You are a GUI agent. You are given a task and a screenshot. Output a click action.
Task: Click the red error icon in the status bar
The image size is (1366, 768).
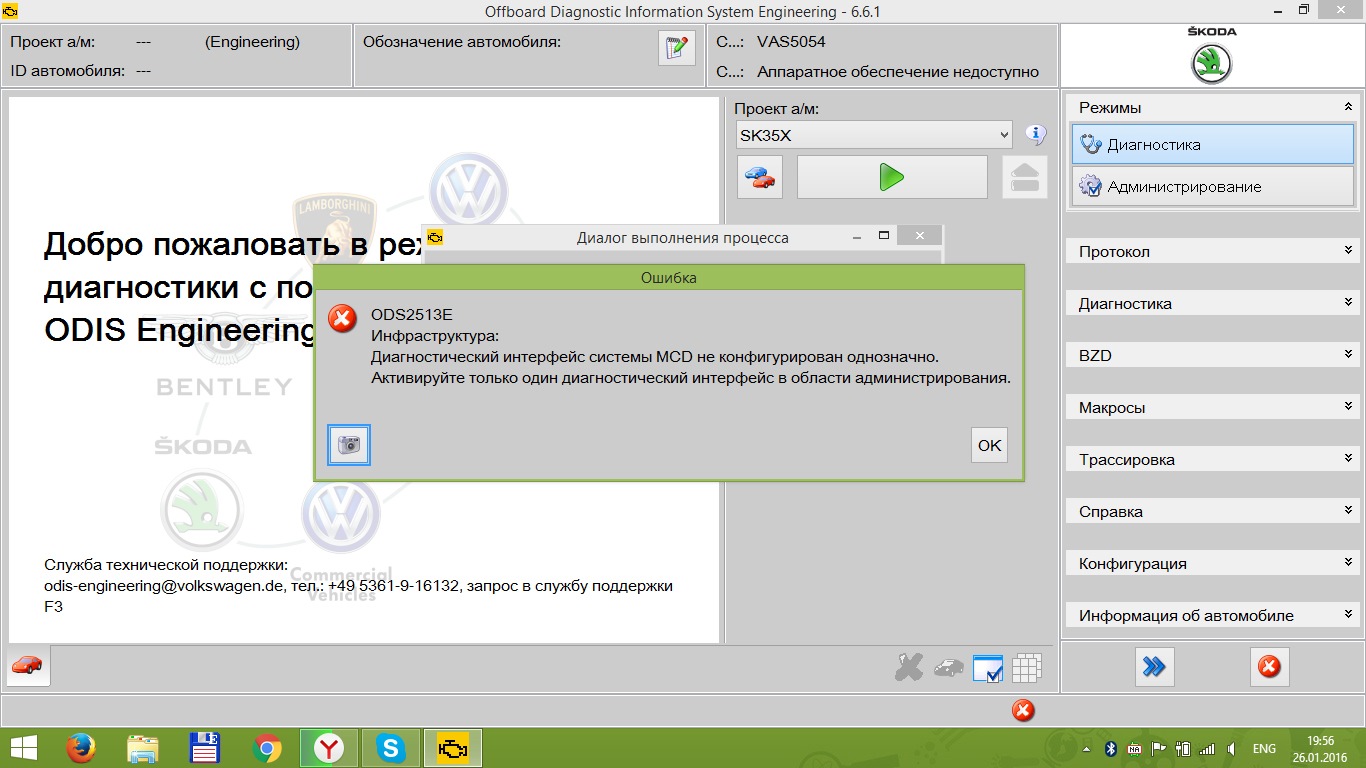(x=1023, y=710)
